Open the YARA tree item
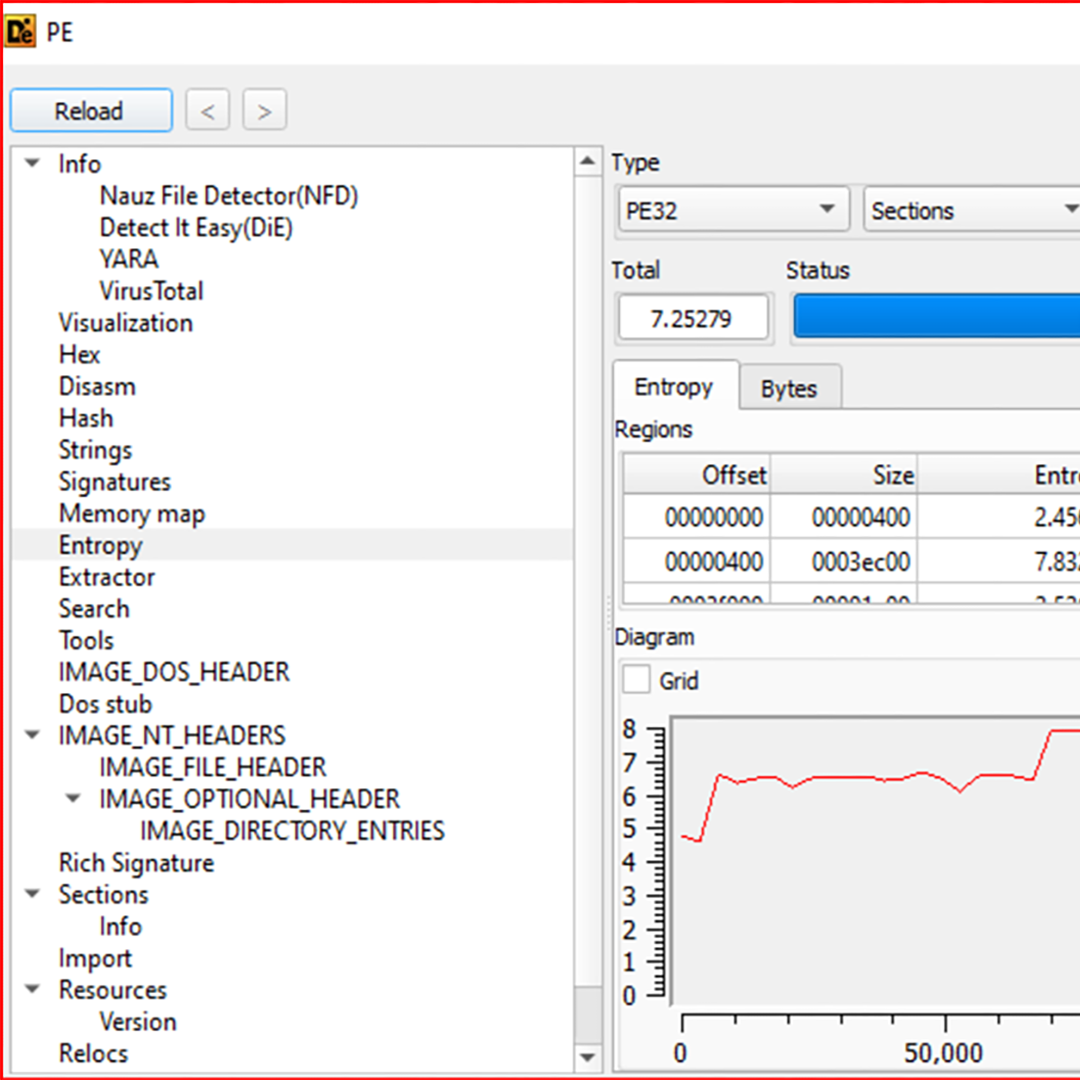1080x1080 pixels. [129, 260]
